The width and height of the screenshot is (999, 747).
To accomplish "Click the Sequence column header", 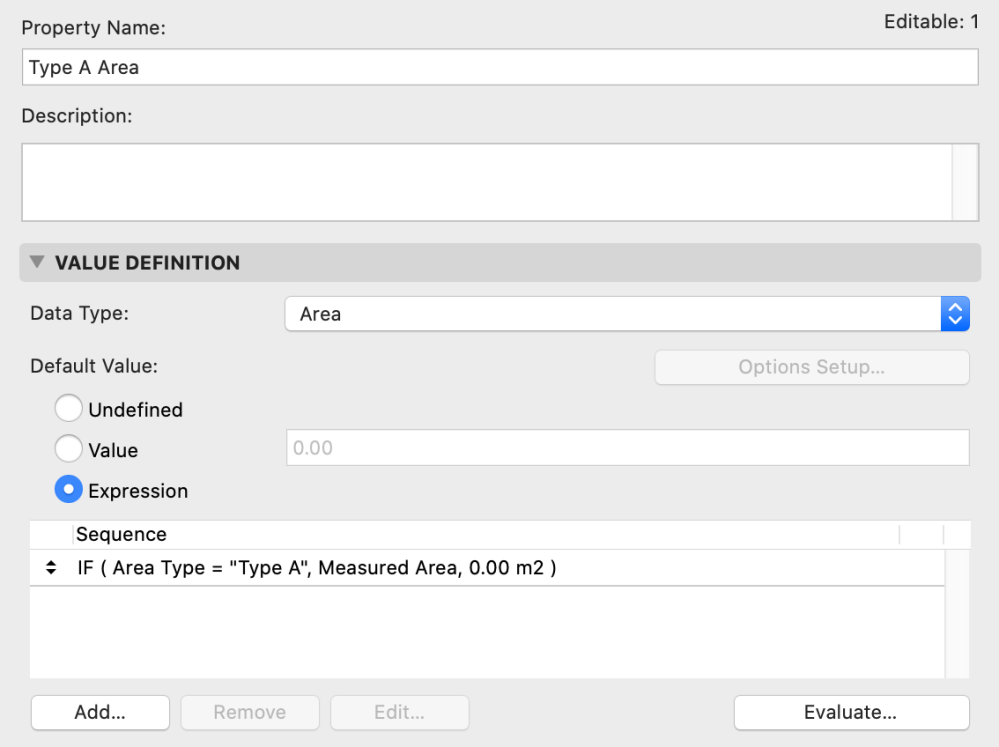I will pos(121,535).
